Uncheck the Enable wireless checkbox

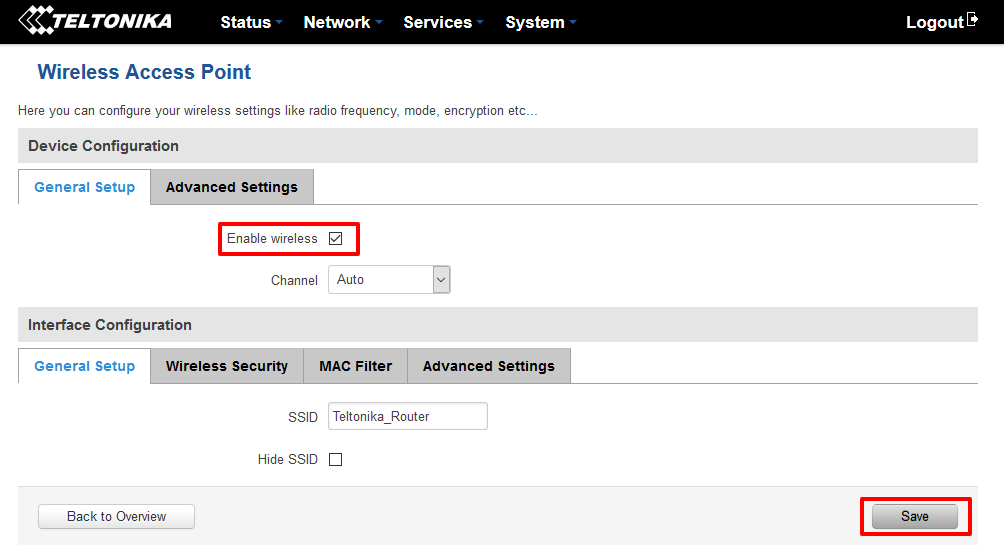tap(336, 239)
